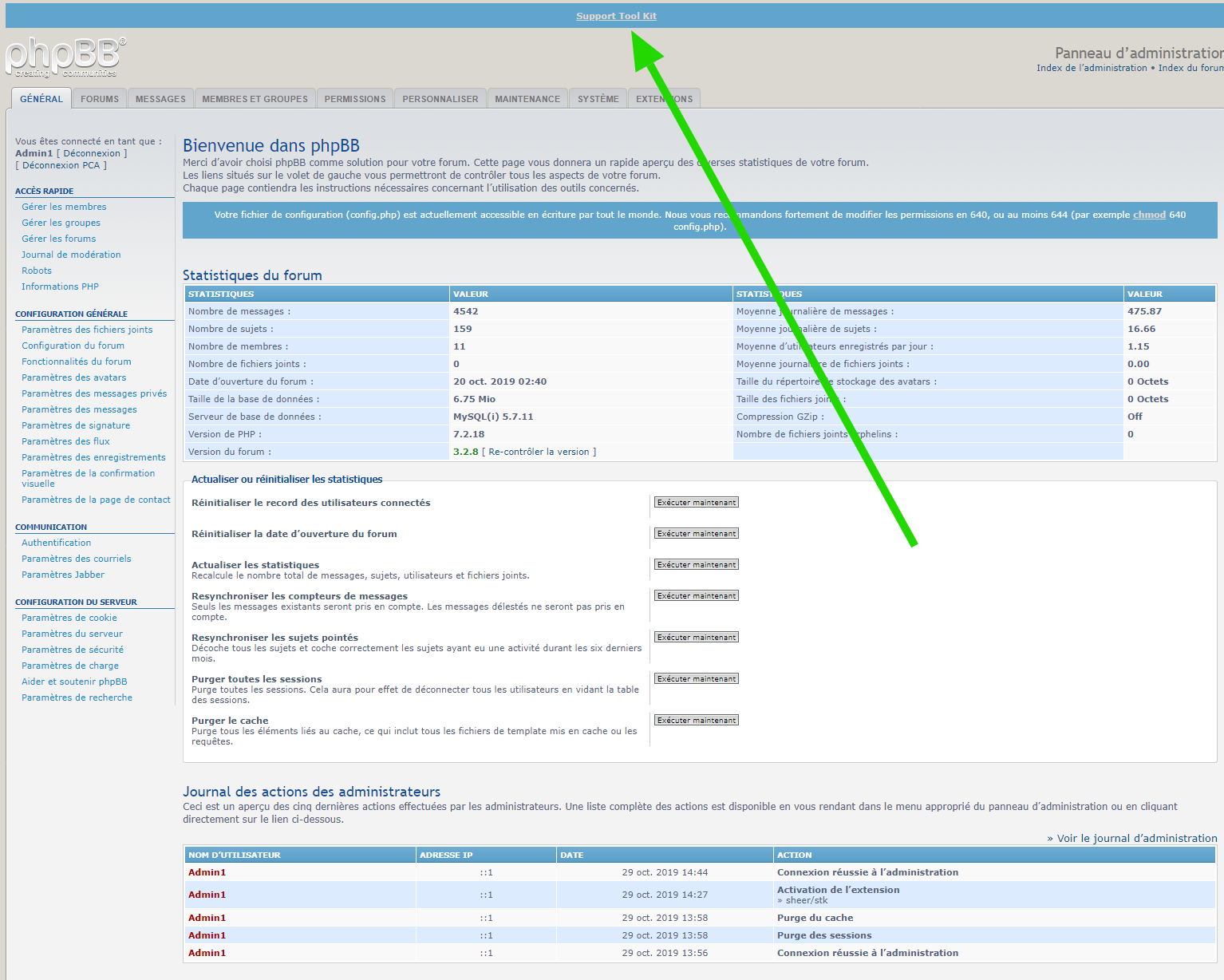The height and width of the screenshot is (980, 1224).
Task: Go to the Maintenance tab
Action: [x=527, y=99]
